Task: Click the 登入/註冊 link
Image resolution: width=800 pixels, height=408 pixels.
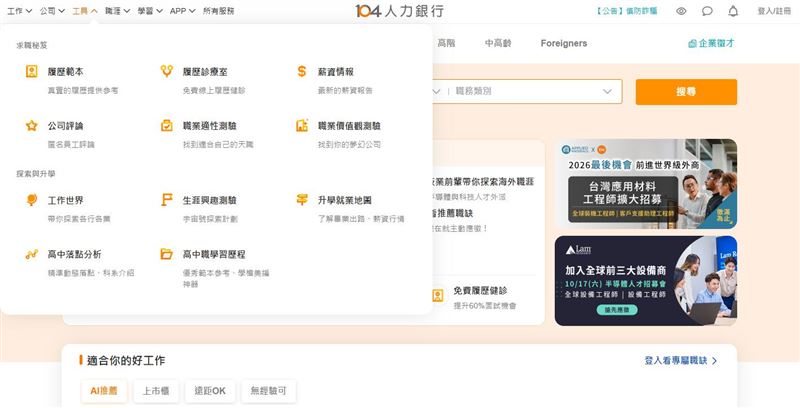Action: tap(773, 11)
